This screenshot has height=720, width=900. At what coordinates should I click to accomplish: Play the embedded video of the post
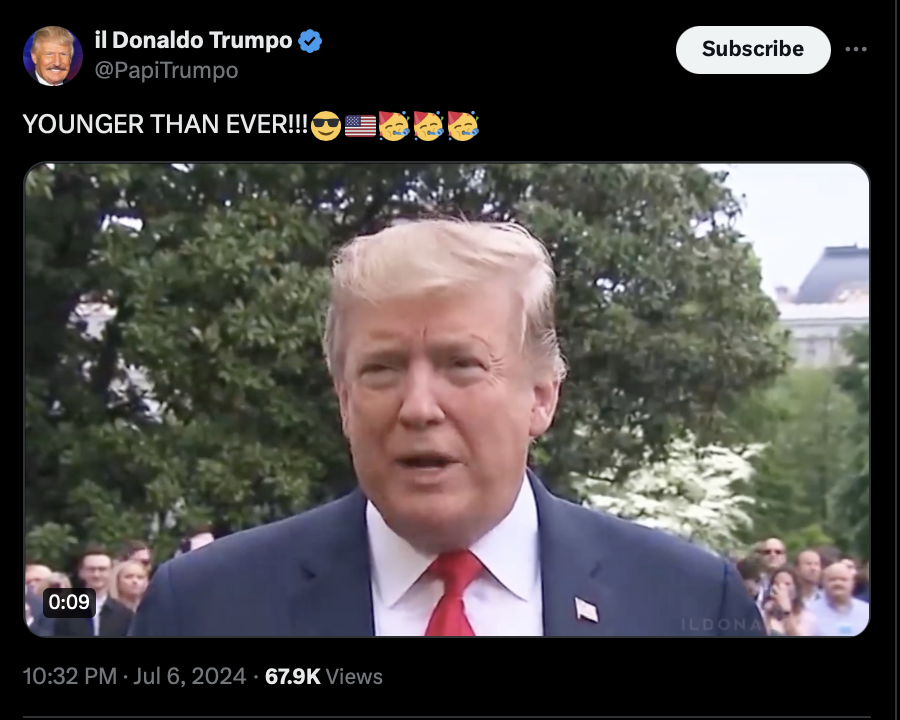click(447, 400)
